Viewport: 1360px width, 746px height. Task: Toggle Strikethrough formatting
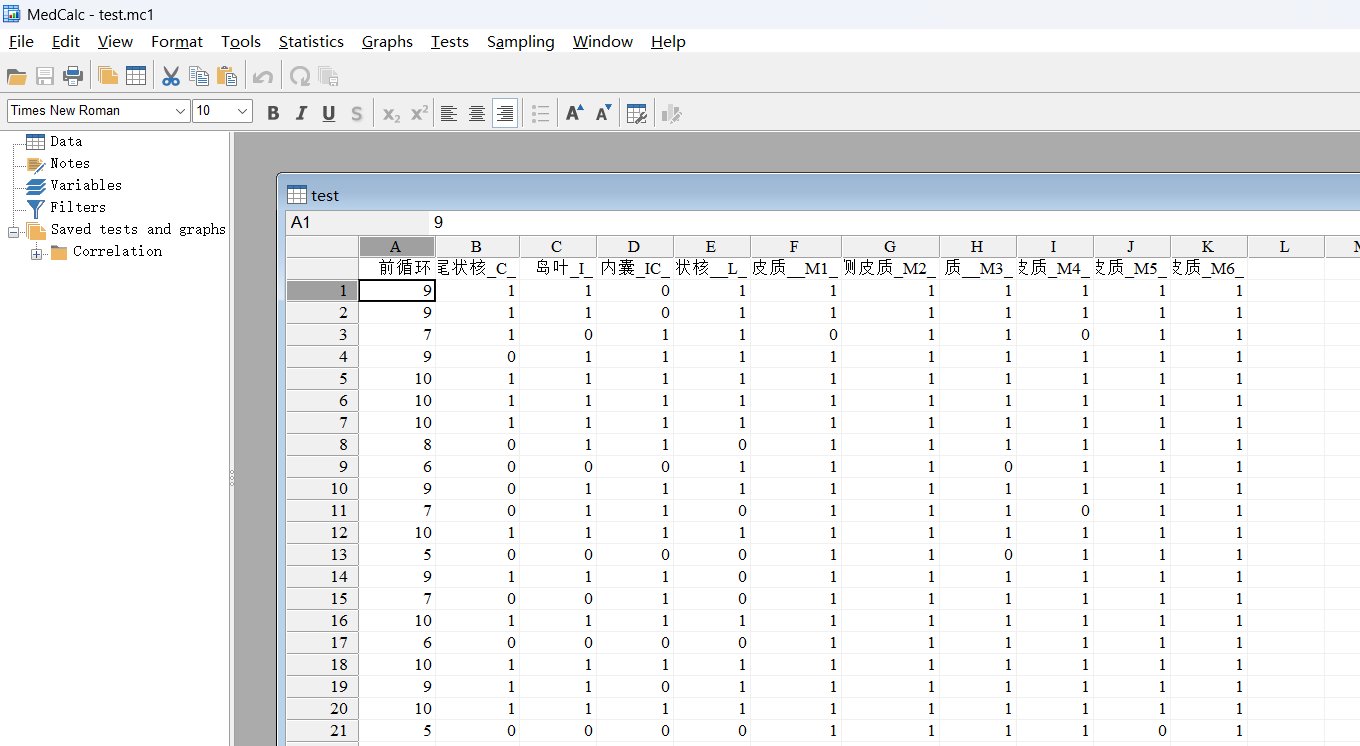pos(357,114)
